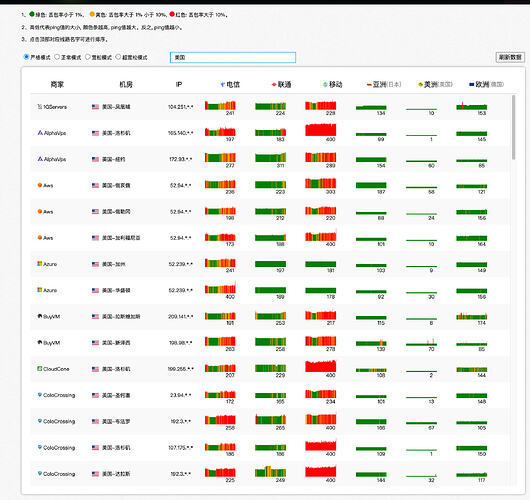Open the 198.98 BuyVM 美洲 ping chart
Image resolution: width=530 pixels, height=500 pixels.
coord(421,342)
